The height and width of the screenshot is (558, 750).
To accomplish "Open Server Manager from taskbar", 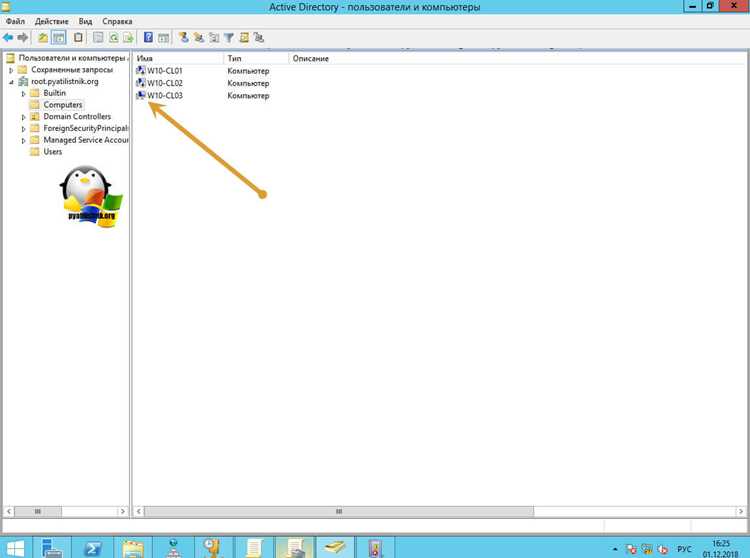I will 52,547.
